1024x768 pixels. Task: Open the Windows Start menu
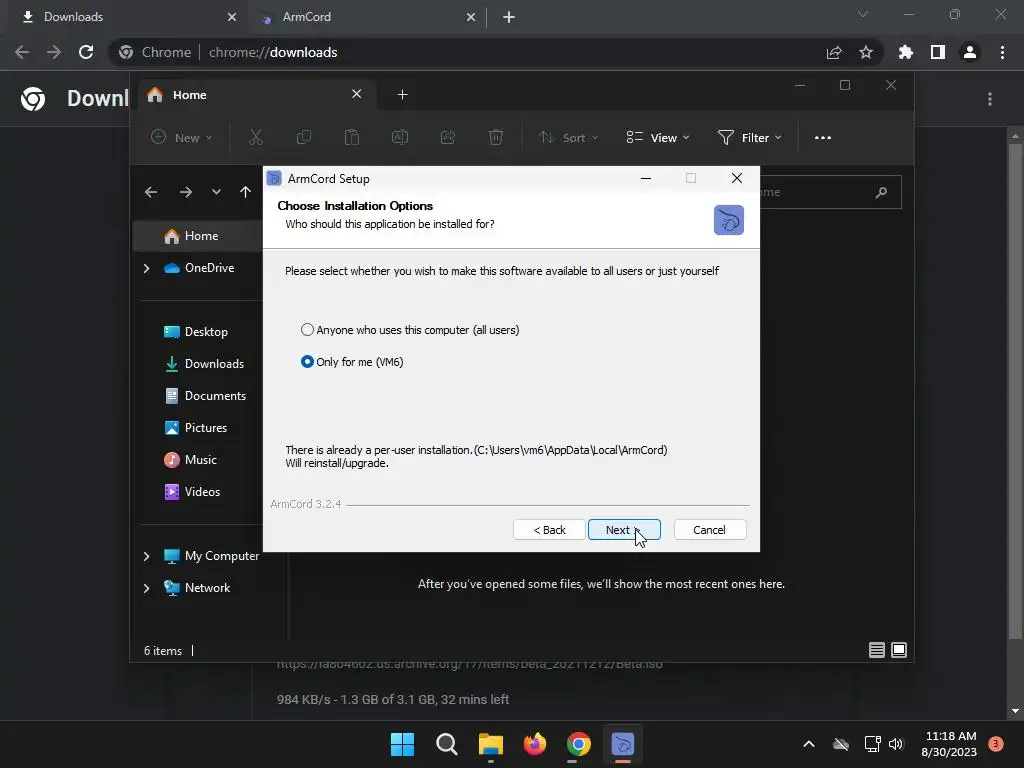(402, 744)
